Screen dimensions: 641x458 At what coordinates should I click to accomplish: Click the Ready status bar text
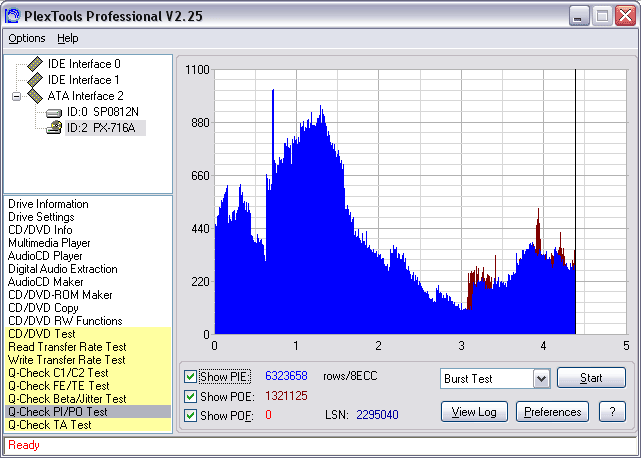pyautogui.click(x=24, y=445)
